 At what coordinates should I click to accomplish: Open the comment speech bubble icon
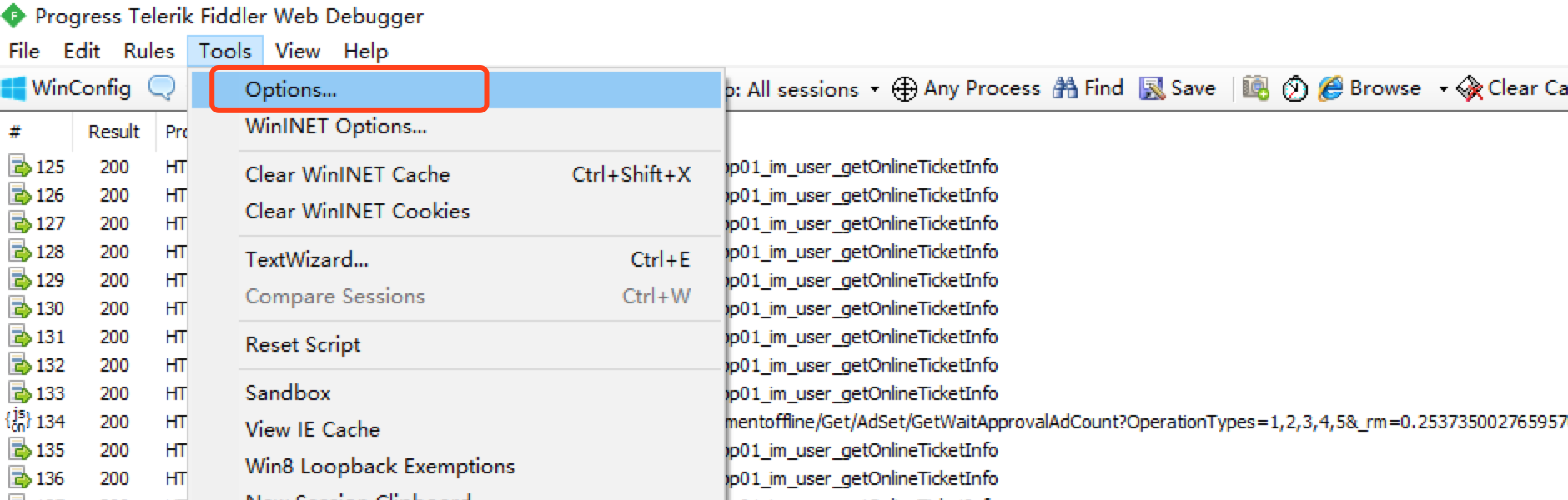[x=162, y=87]
